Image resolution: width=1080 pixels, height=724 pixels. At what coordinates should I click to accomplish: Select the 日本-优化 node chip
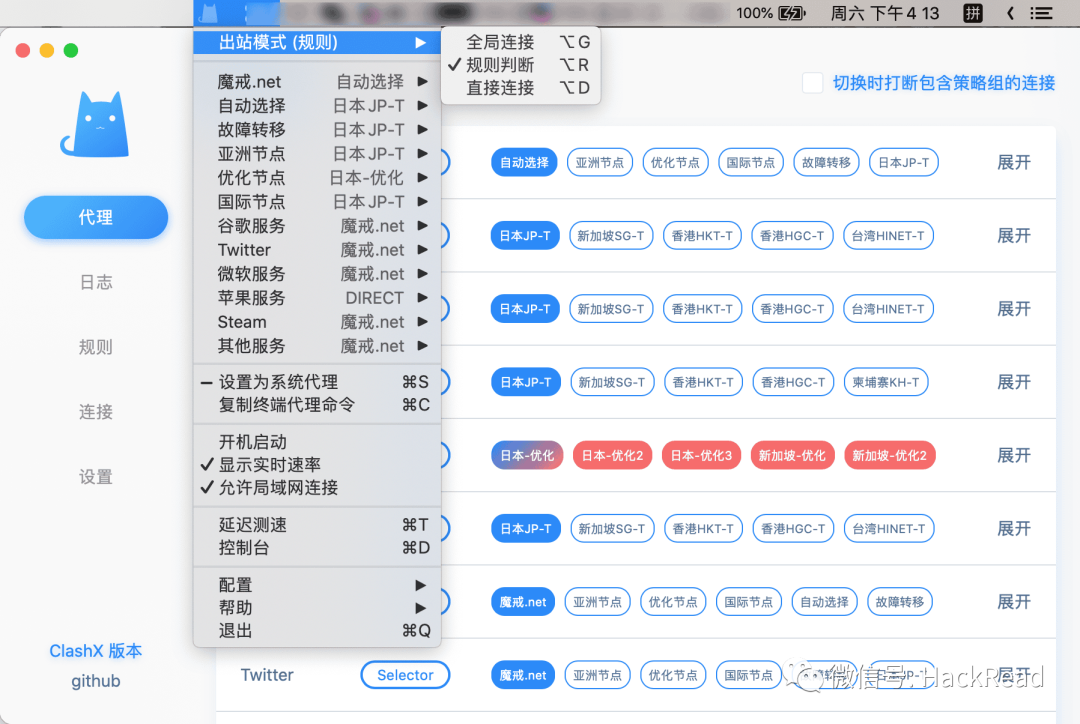[x=527, y=455]
